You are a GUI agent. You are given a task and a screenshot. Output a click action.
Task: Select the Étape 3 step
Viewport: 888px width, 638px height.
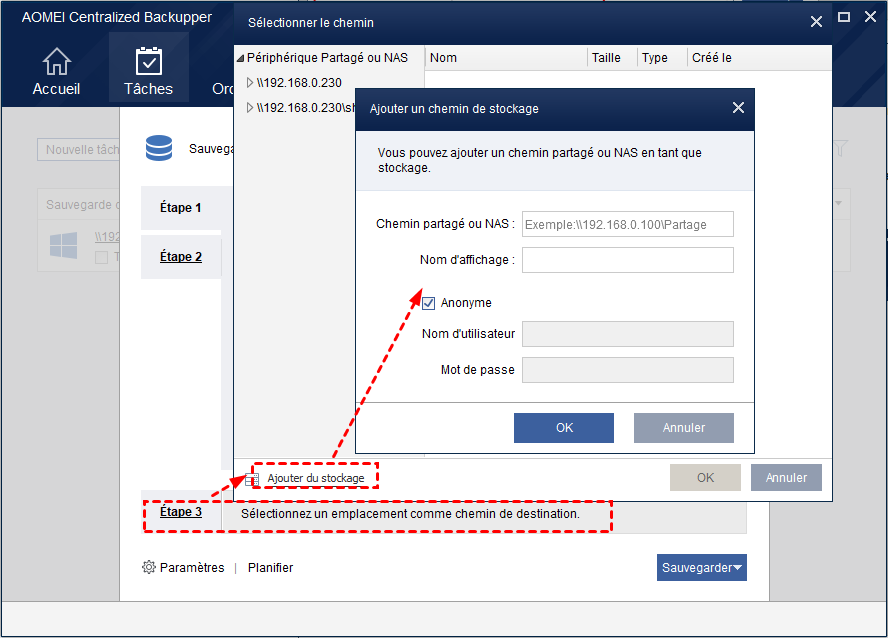coord(181,512)
